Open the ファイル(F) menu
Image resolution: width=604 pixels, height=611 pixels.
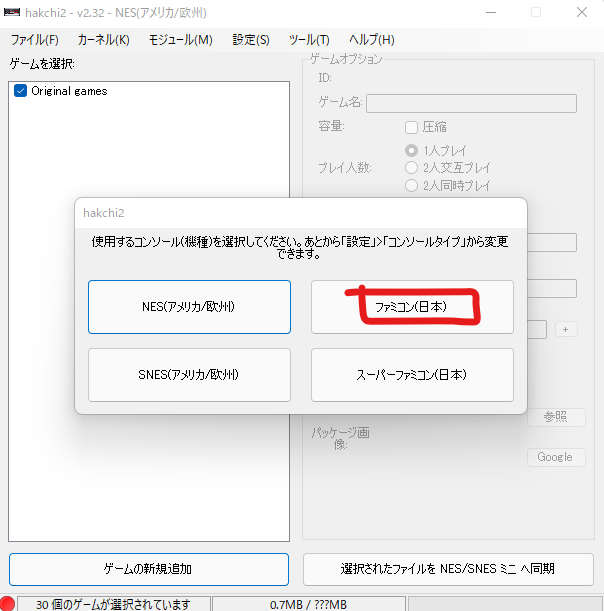34,40
